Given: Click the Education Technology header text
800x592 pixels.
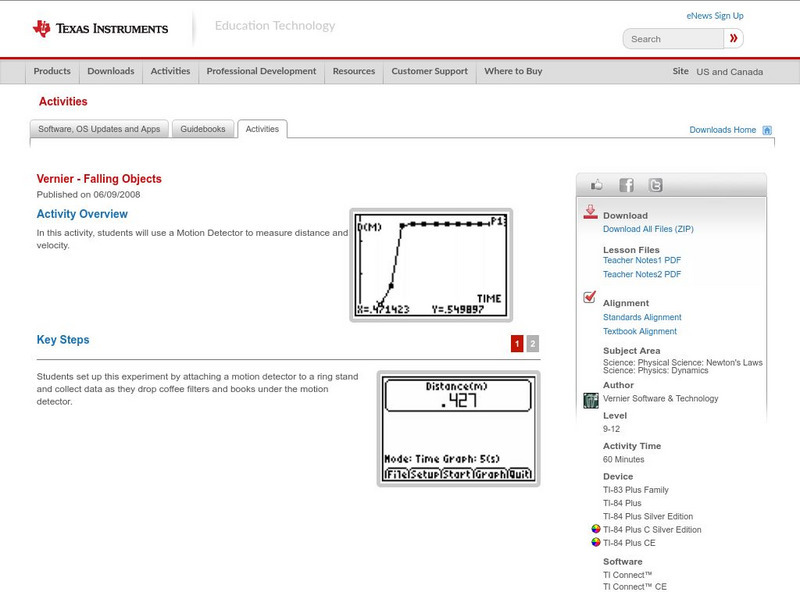Looking at the screenshot, I should (x=274, y=26).
